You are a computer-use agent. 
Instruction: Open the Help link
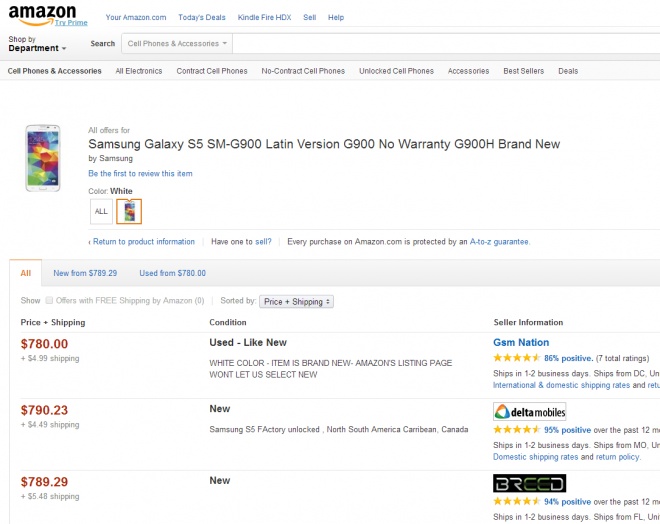[x=336, y=17]
